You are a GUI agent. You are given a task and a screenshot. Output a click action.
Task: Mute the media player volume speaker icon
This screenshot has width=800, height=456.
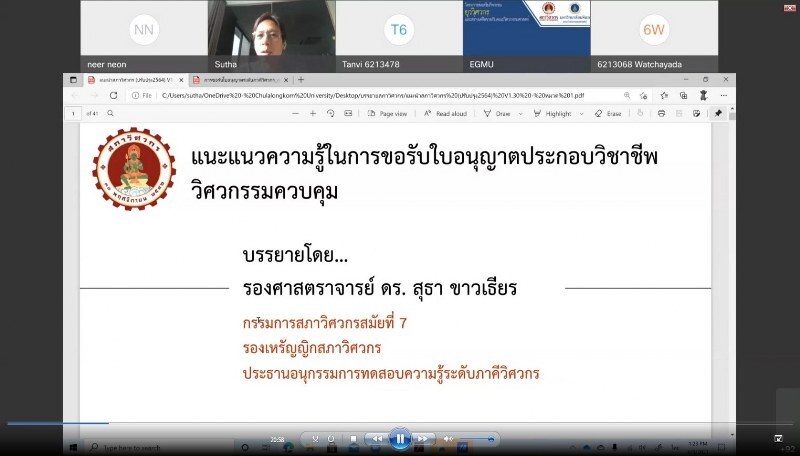pos(448,438)
